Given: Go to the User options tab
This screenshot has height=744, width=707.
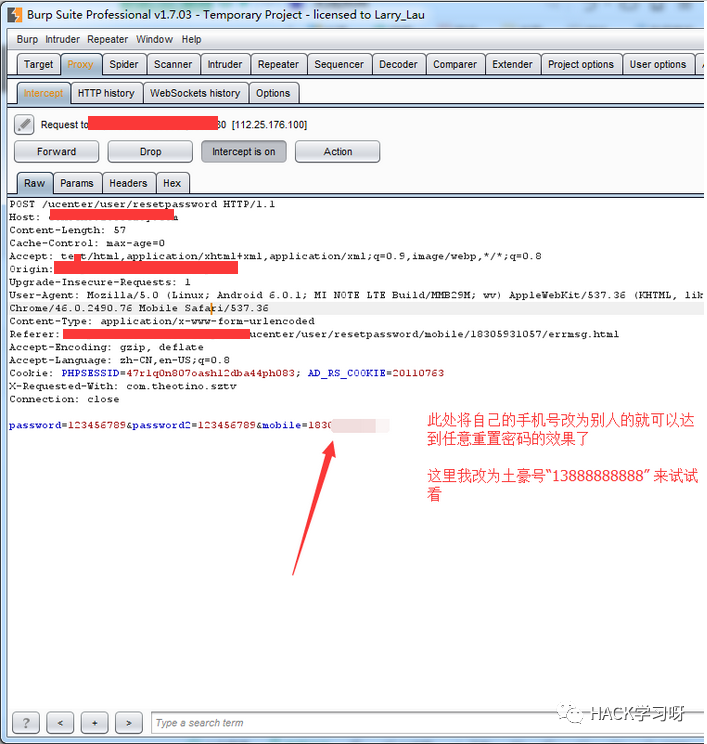Looking at the screenshot, I should 658,65.
